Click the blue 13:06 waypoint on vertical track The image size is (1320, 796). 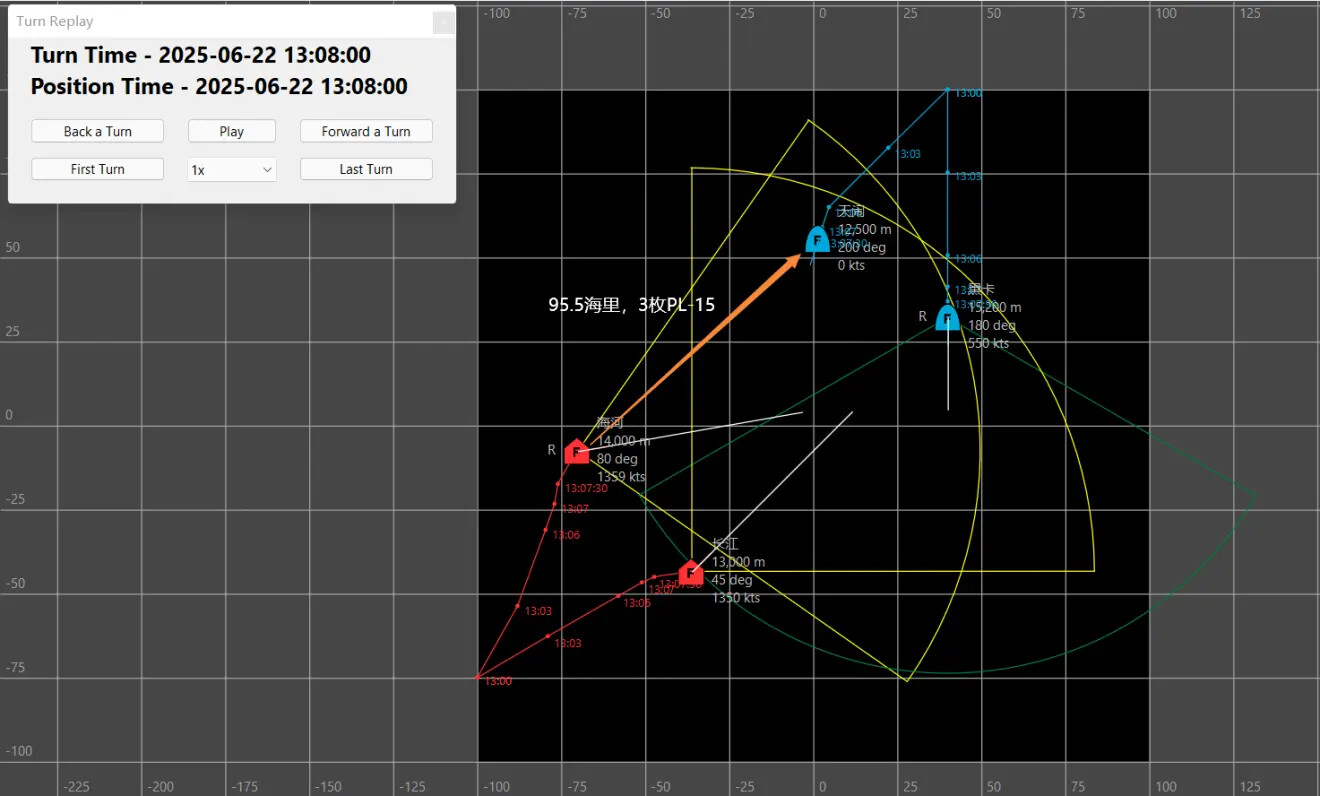pos(947,257)
